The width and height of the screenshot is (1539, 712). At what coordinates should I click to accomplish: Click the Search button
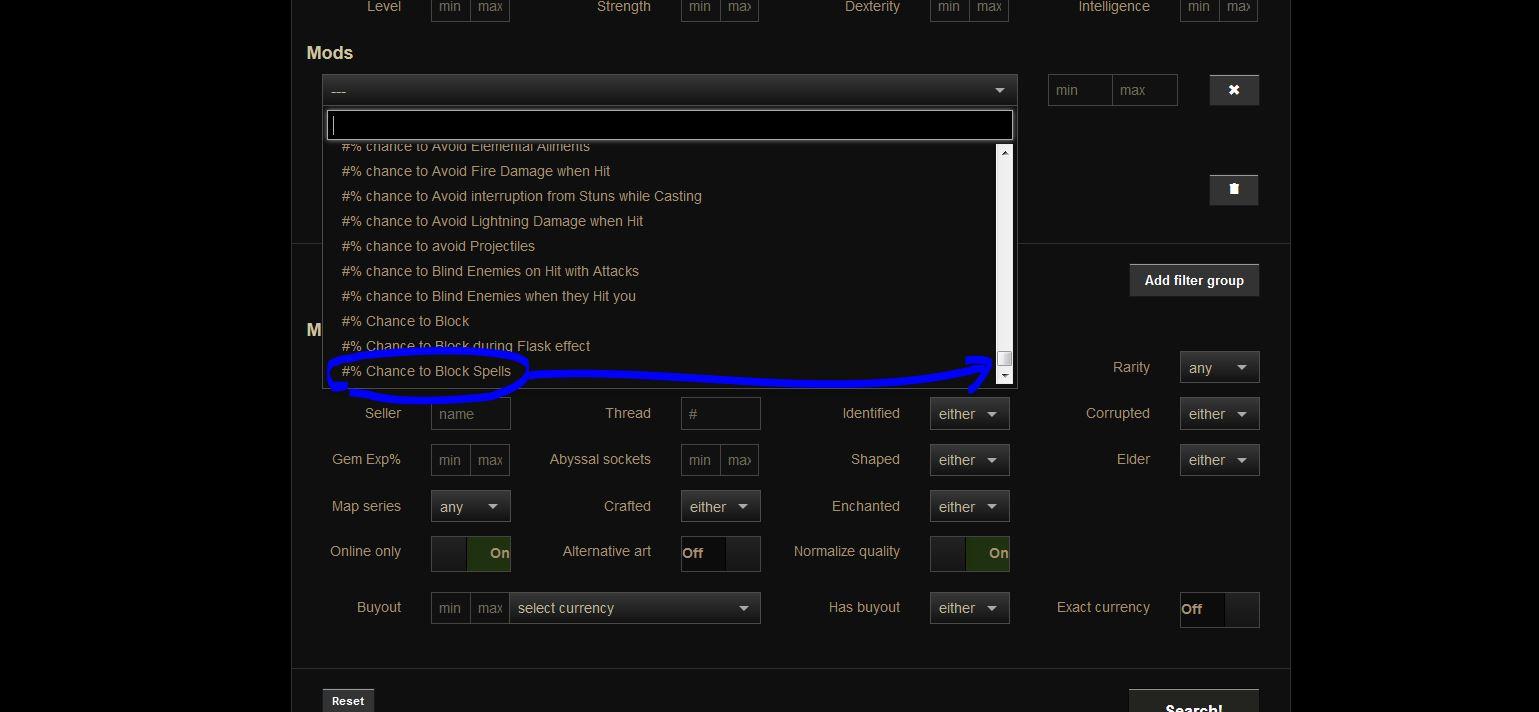1193,701
